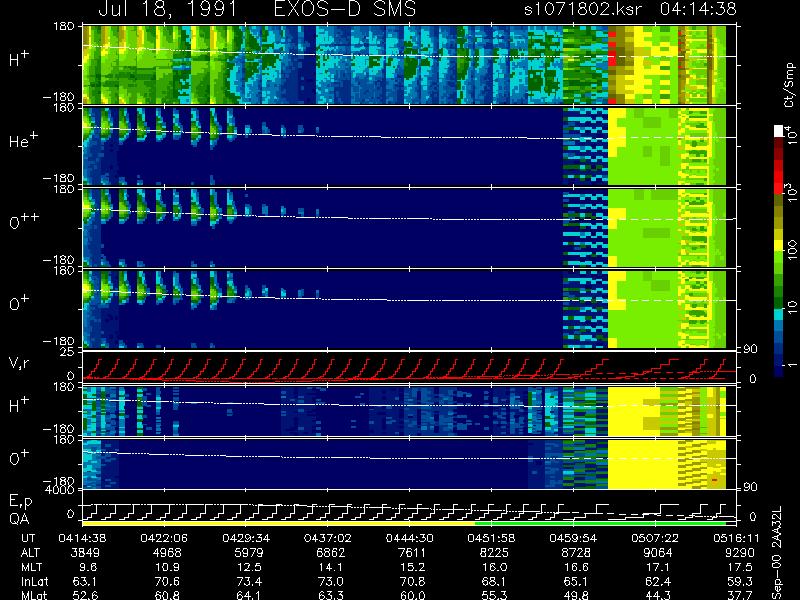
Task: Click the UT tick value '0516:11'
Action: 736,538
